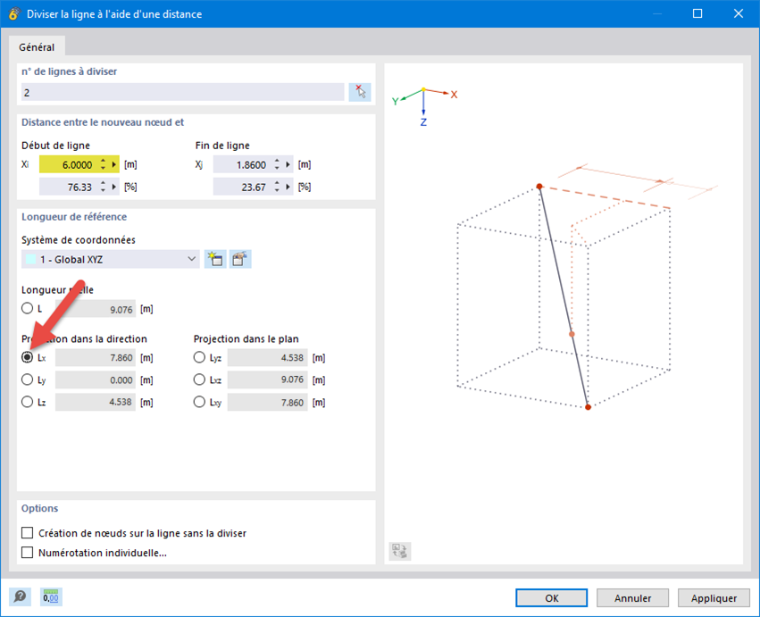Open the Global XYZ coordinate system dropdown

[x=111, y=259]
